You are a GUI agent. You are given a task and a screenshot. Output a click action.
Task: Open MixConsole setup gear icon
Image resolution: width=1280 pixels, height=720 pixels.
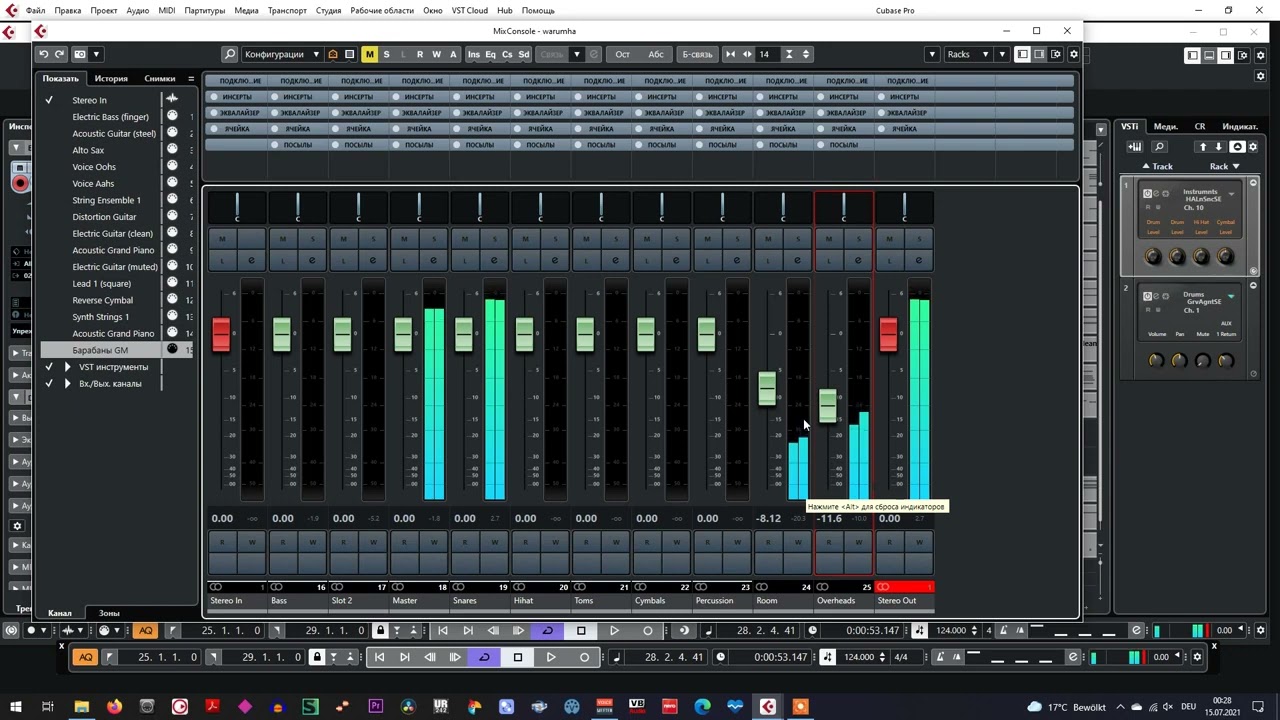coord(1073,54)
